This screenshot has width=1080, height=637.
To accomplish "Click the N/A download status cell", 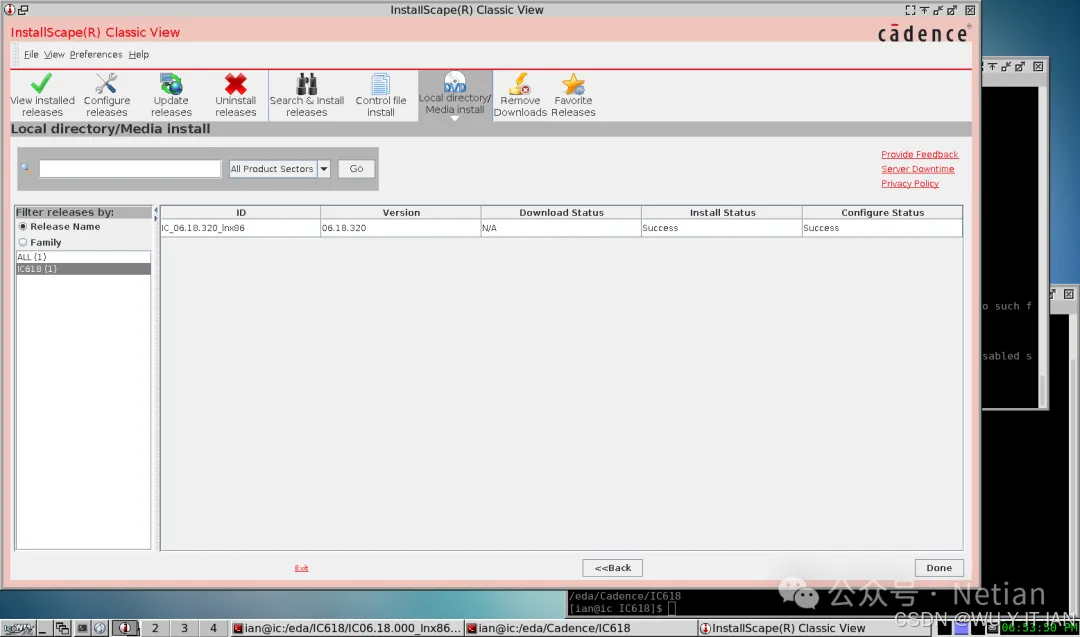I will click(561, 228).
